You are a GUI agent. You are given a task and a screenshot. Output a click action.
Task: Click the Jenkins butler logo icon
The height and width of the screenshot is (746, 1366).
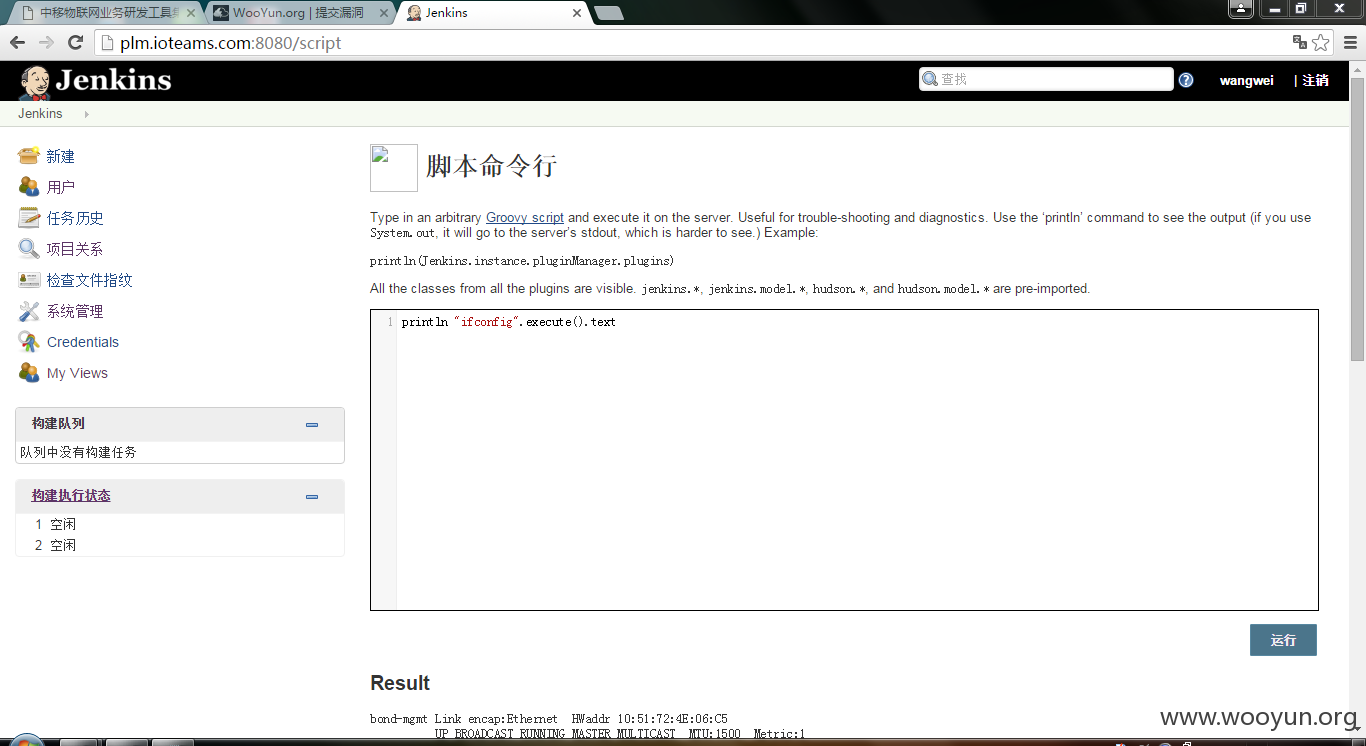pyautogui.click(x=35, y=82)
